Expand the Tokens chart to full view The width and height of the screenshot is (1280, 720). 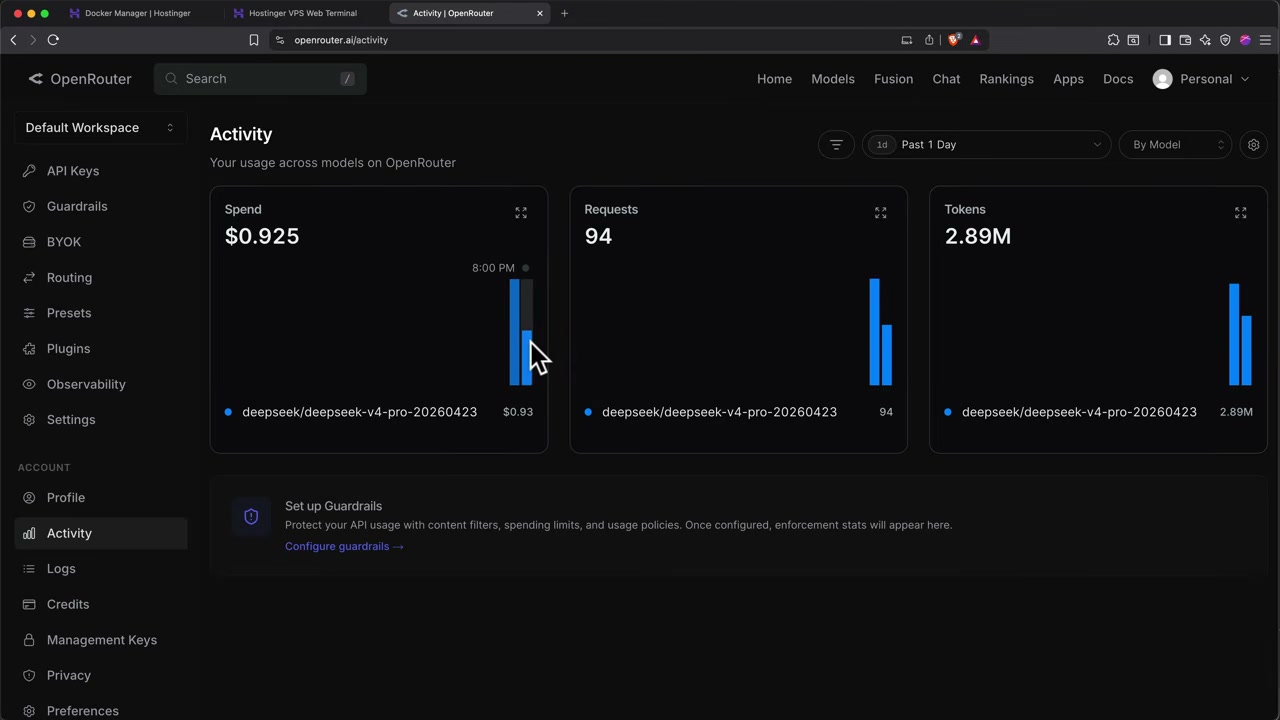coord(1241,213)
